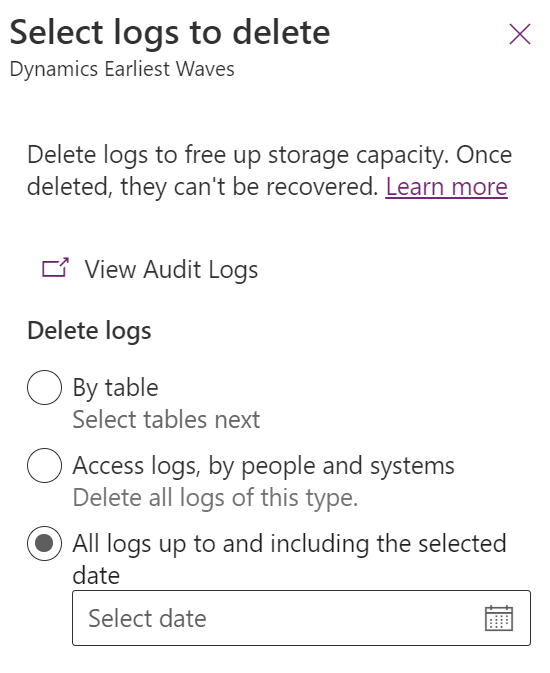Click the external link icon beside View Audit Logs
The width and height of the screenshot is (550, 673).
click(x=55, y=268)
